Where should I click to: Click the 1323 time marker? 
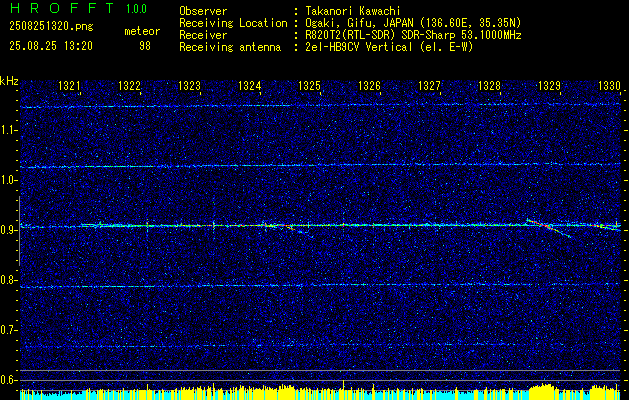point(189,85)
